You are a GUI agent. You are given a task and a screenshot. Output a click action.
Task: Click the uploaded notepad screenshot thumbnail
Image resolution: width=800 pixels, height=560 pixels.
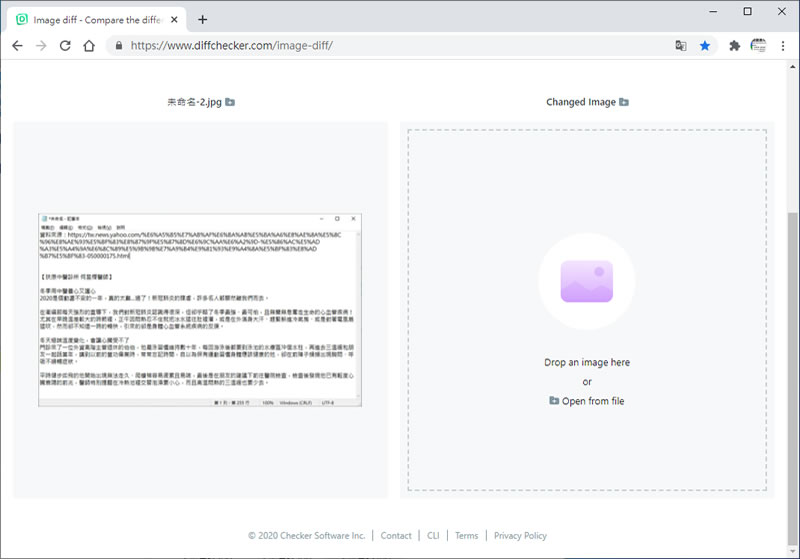[200, 310]
